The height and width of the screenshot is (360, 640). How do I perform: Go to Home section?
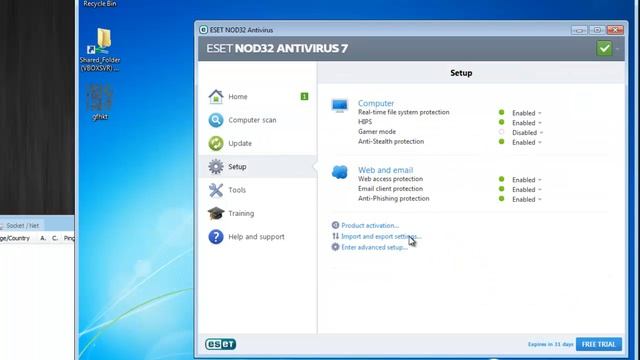[258, 97]
